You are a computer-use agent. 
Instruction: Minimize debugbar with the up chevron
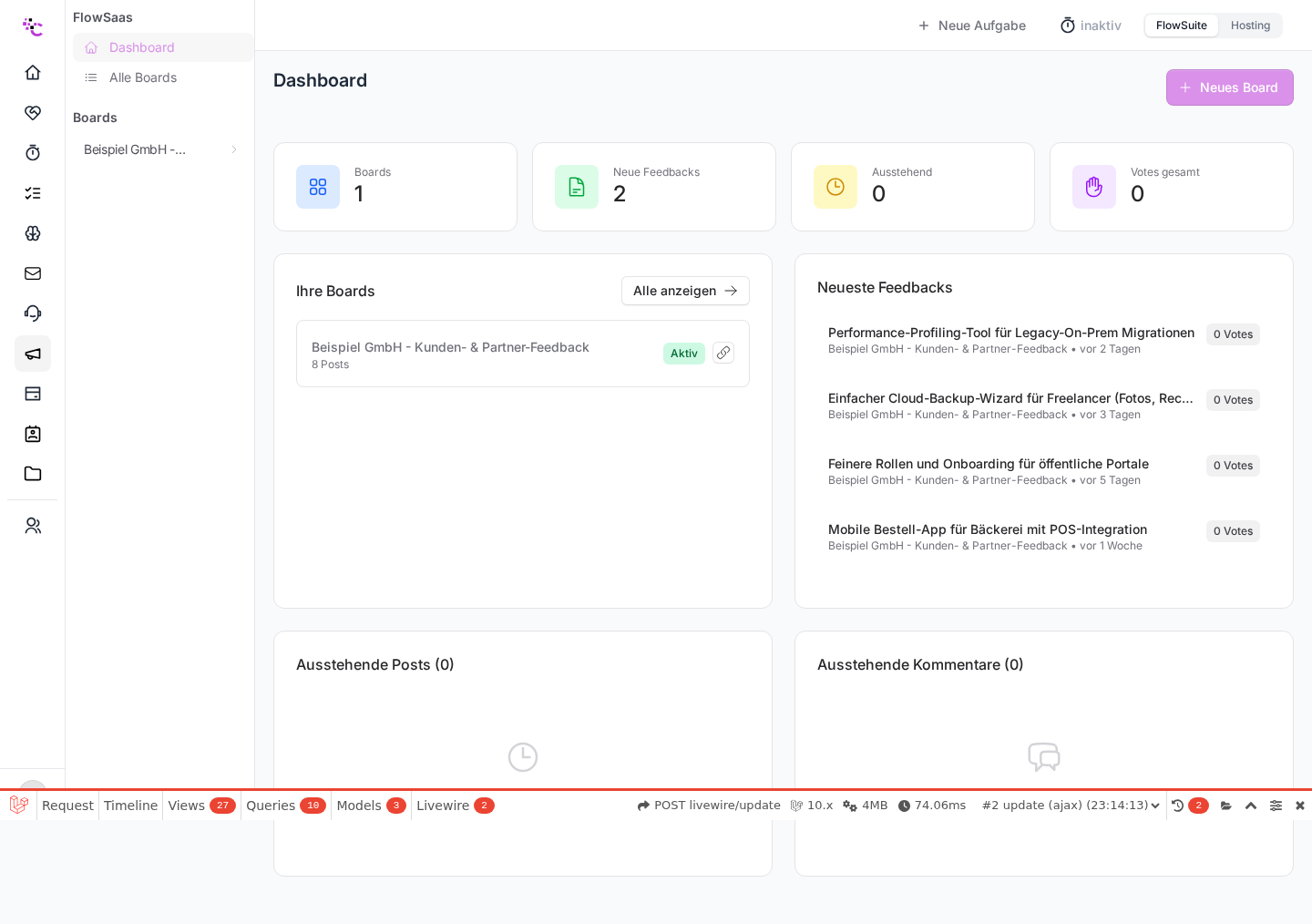point(1251,806)
